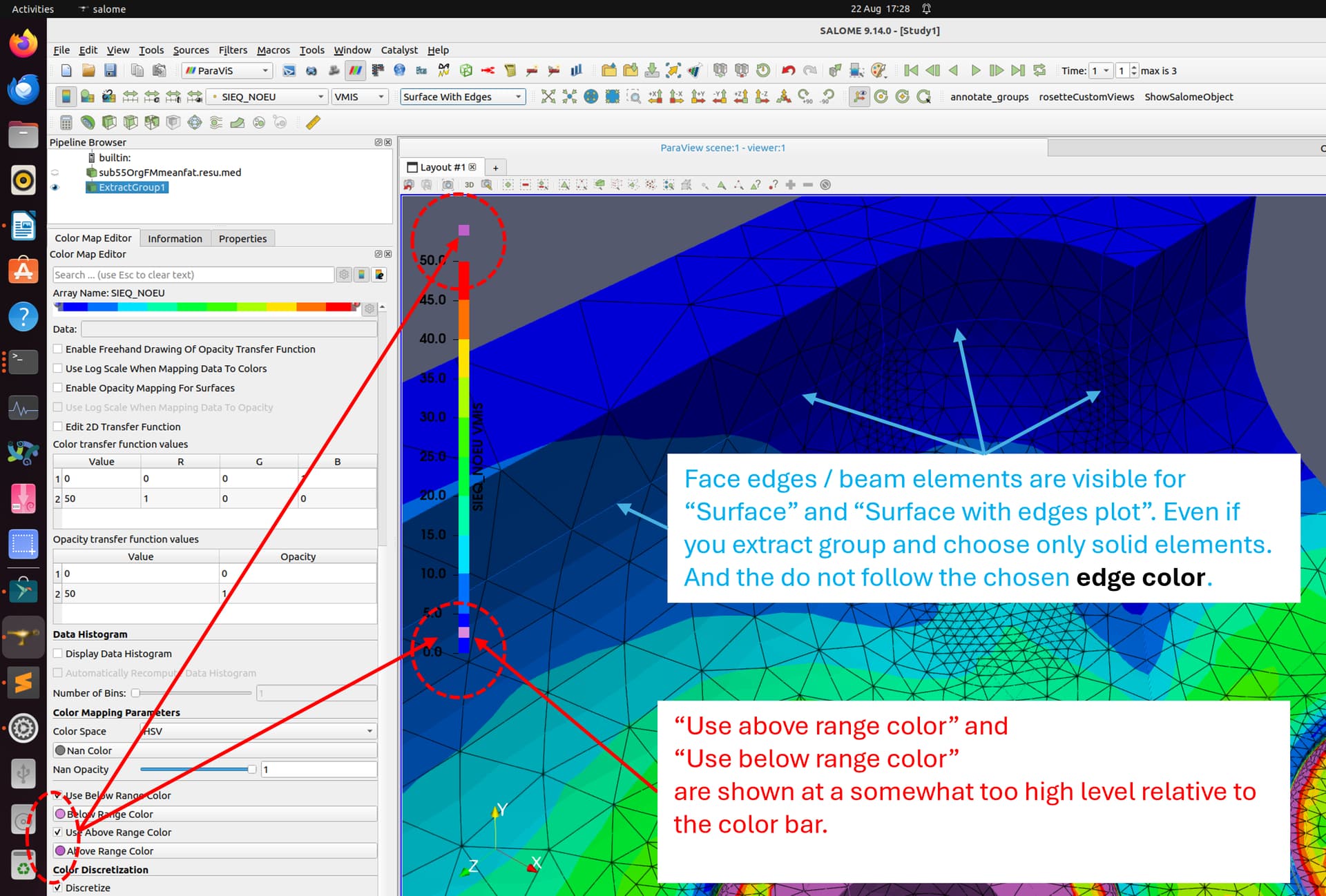Screen dimensions: 1326x896
Task: Click the ruler measurement tool icon
Action: click(313, 123)
